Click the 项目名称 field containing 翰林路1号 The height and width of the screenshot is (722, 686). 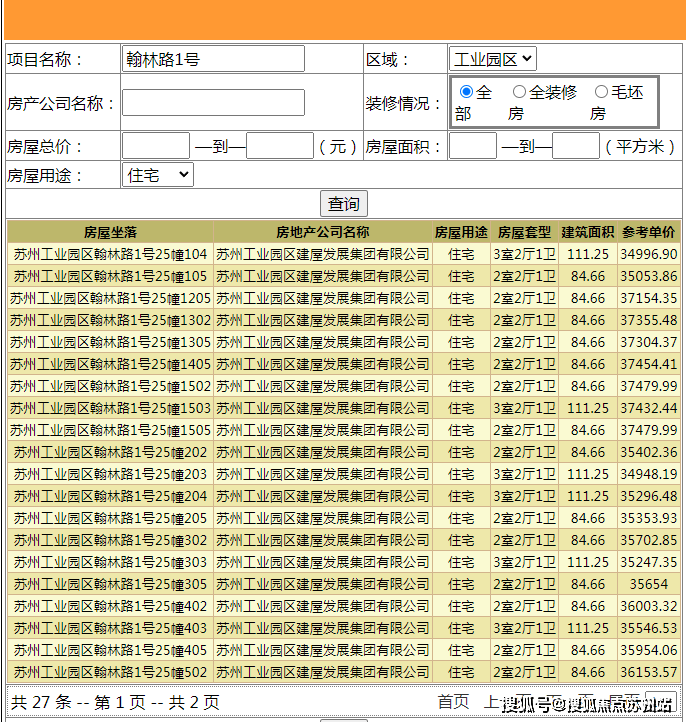coord(213,59)
